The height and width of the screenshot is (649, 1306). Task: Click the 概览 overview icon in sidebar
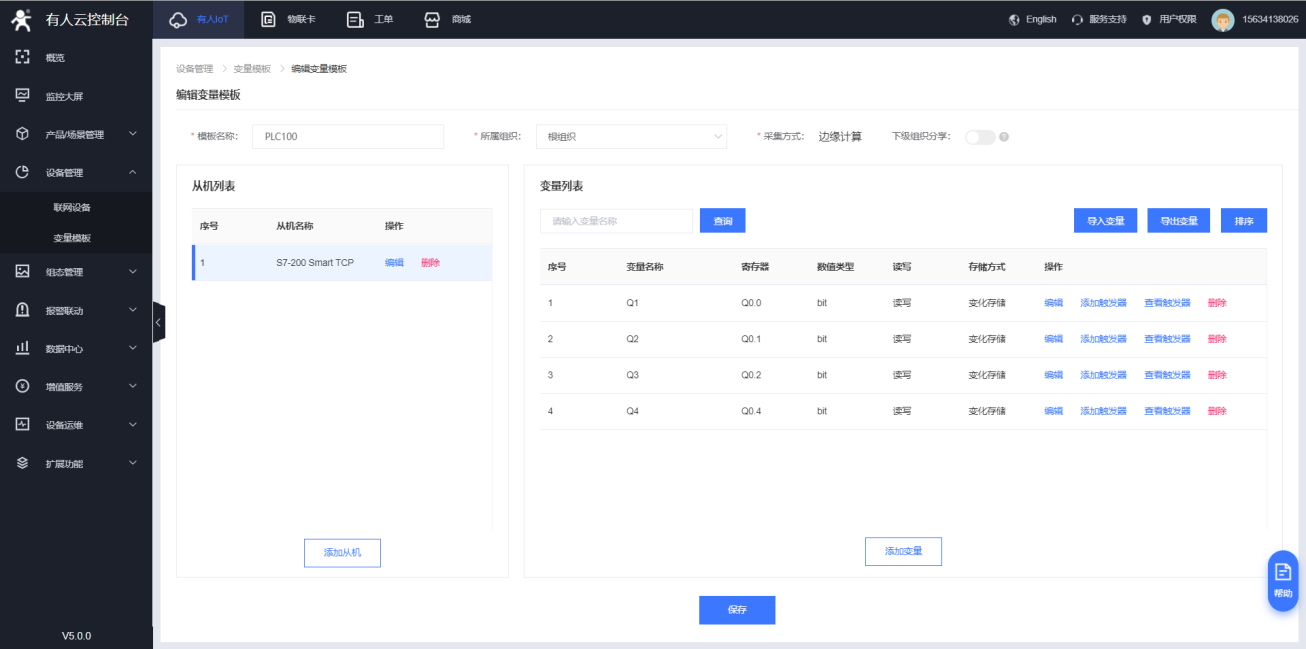tap(22, 58)
